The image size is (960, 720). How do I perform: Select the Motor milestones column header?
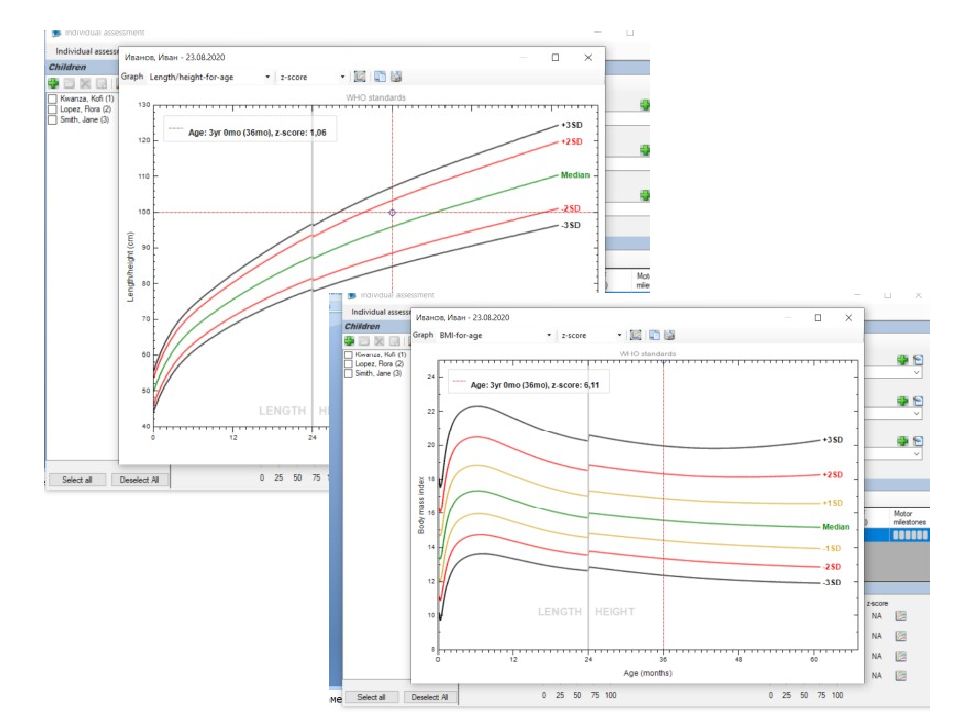click(909, 518)
